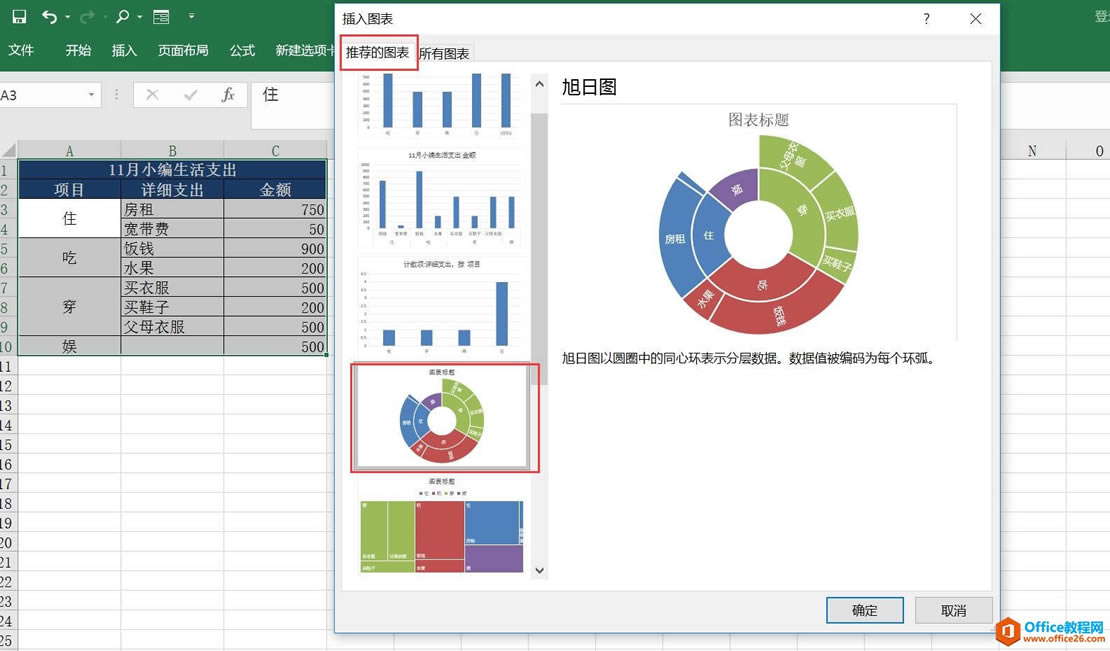Viewport: 1110px width, 651px height.
Task: Dismiss the dialog with 取消 button
Action: 951,610
